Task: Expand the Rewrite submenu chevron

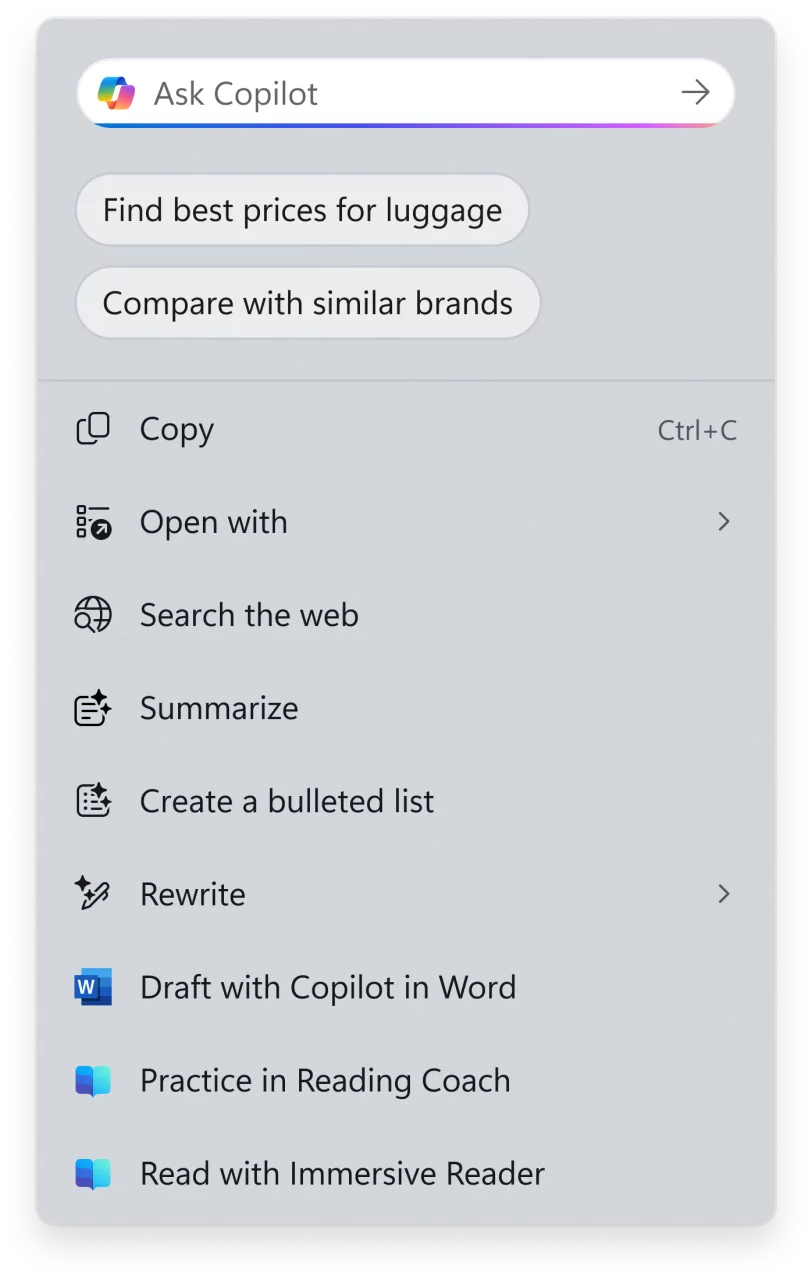Action: tap(724, 894)
